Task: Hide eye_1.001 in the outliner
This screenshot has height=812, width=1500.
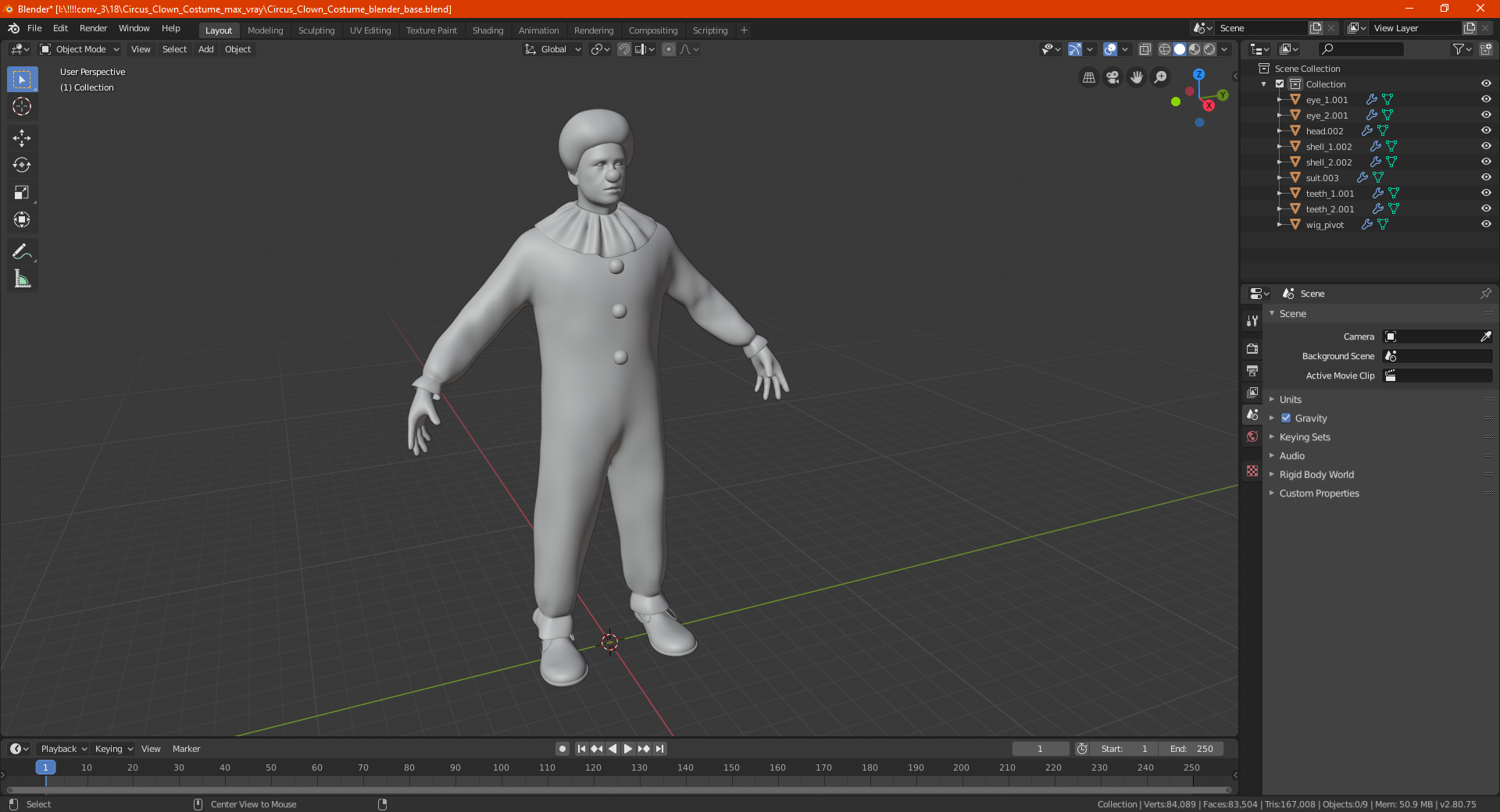Action: [1486, 100]
